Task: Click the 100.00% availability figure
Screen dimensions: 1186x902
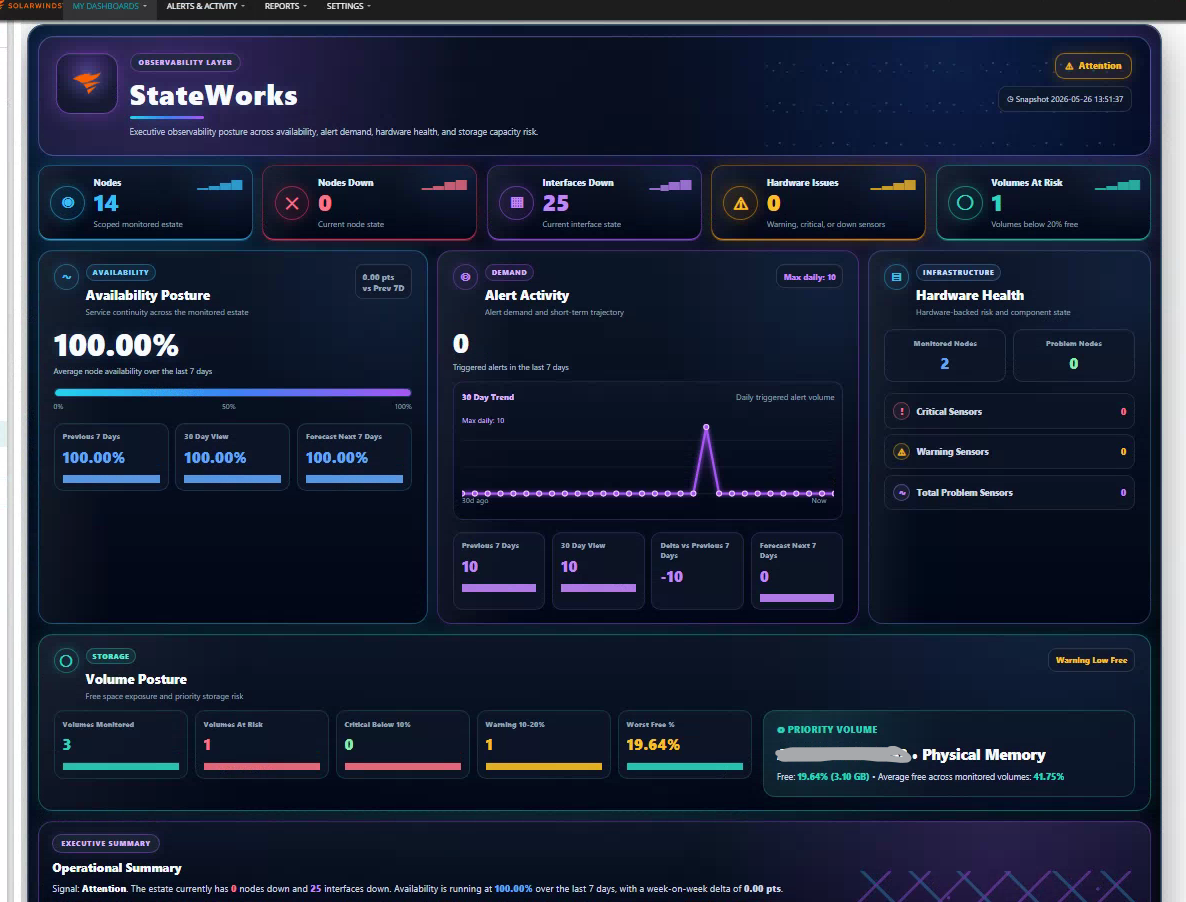Action: (x=116, y=346)
